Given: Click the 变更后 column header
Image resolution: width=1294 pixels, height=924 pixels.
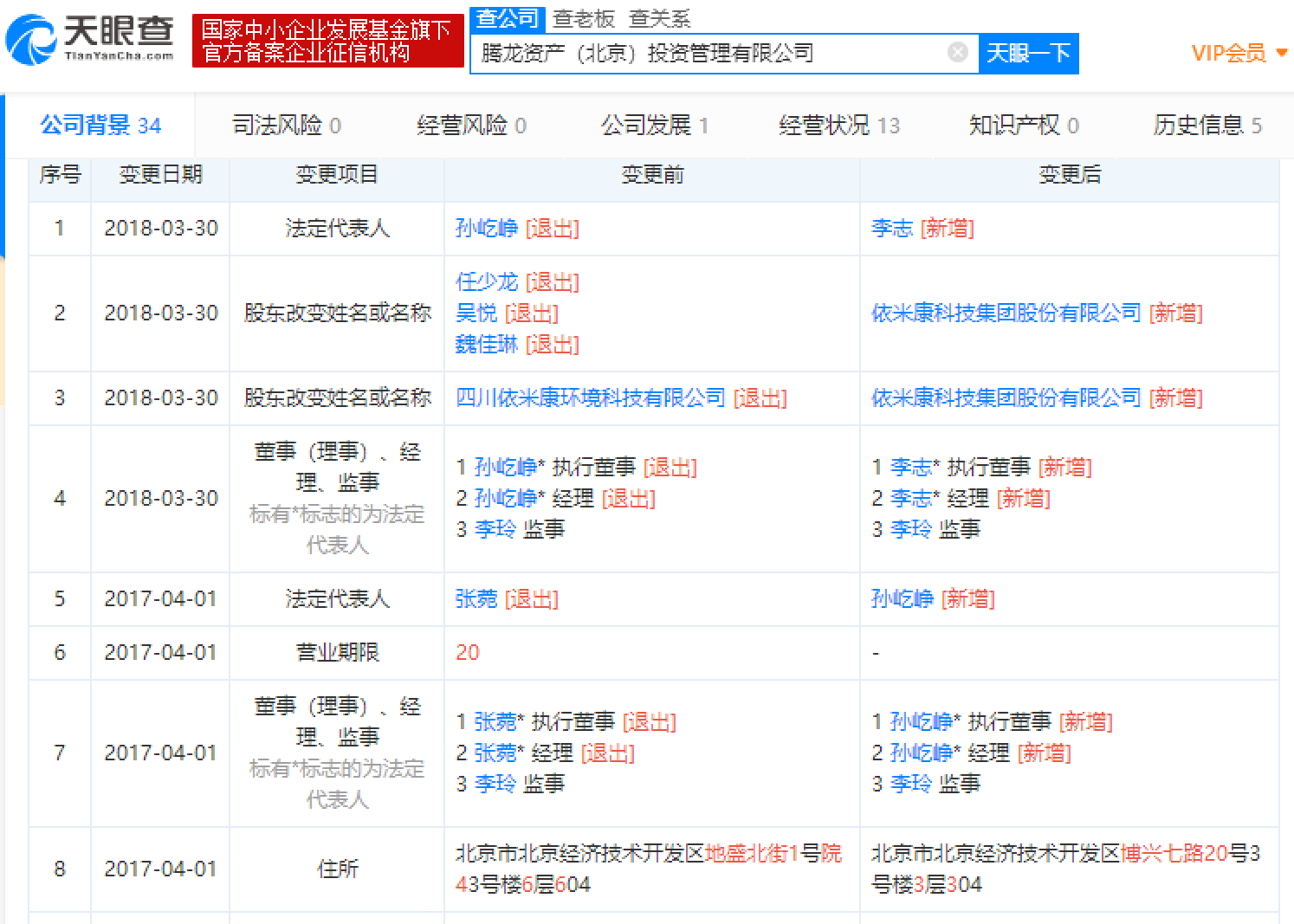Looking at the screenshot, I should click(1070, 175).
